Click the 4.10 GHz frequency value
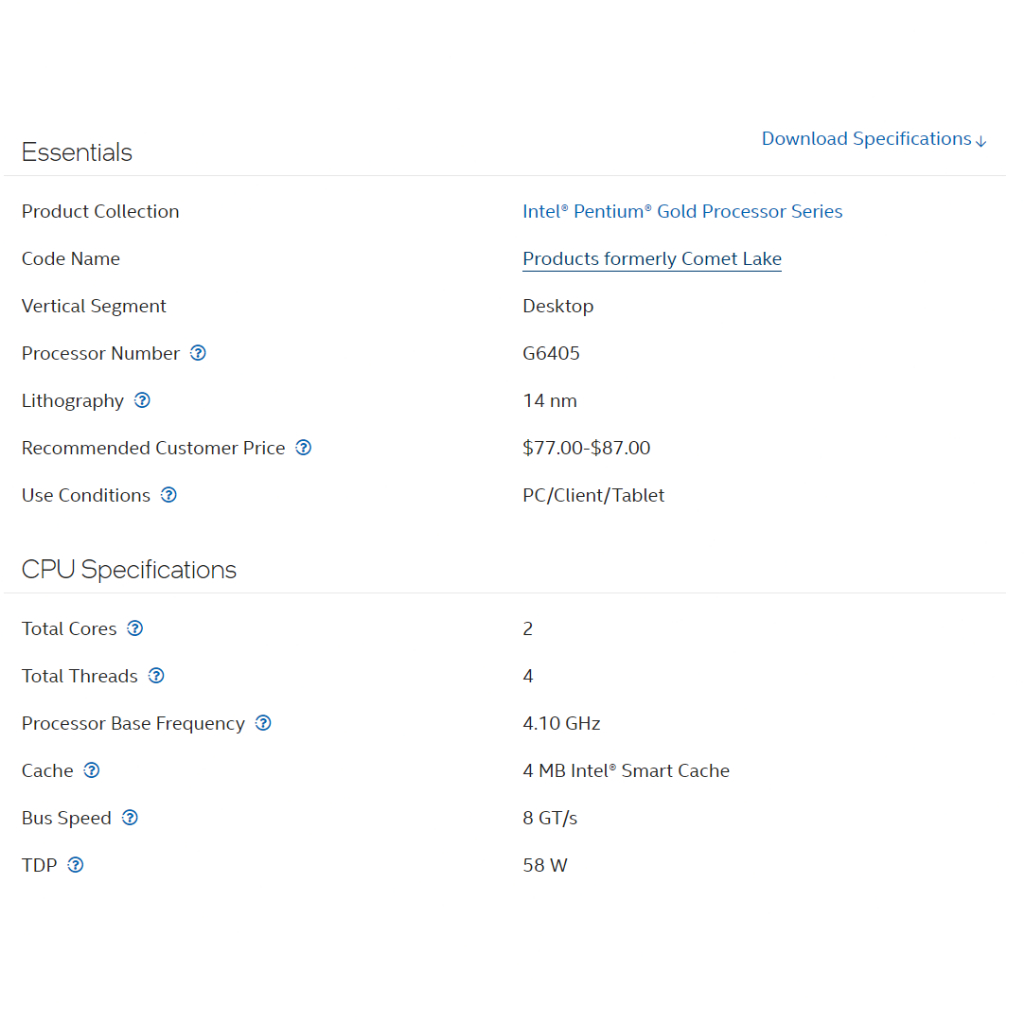 click(561, 723)
